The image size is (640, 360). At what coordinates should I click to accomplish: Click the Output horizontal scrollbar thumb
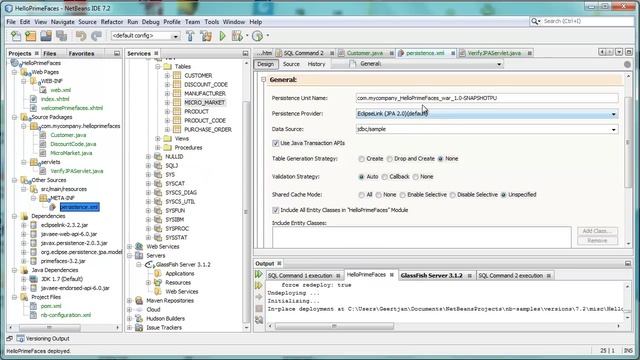(334, 326)
